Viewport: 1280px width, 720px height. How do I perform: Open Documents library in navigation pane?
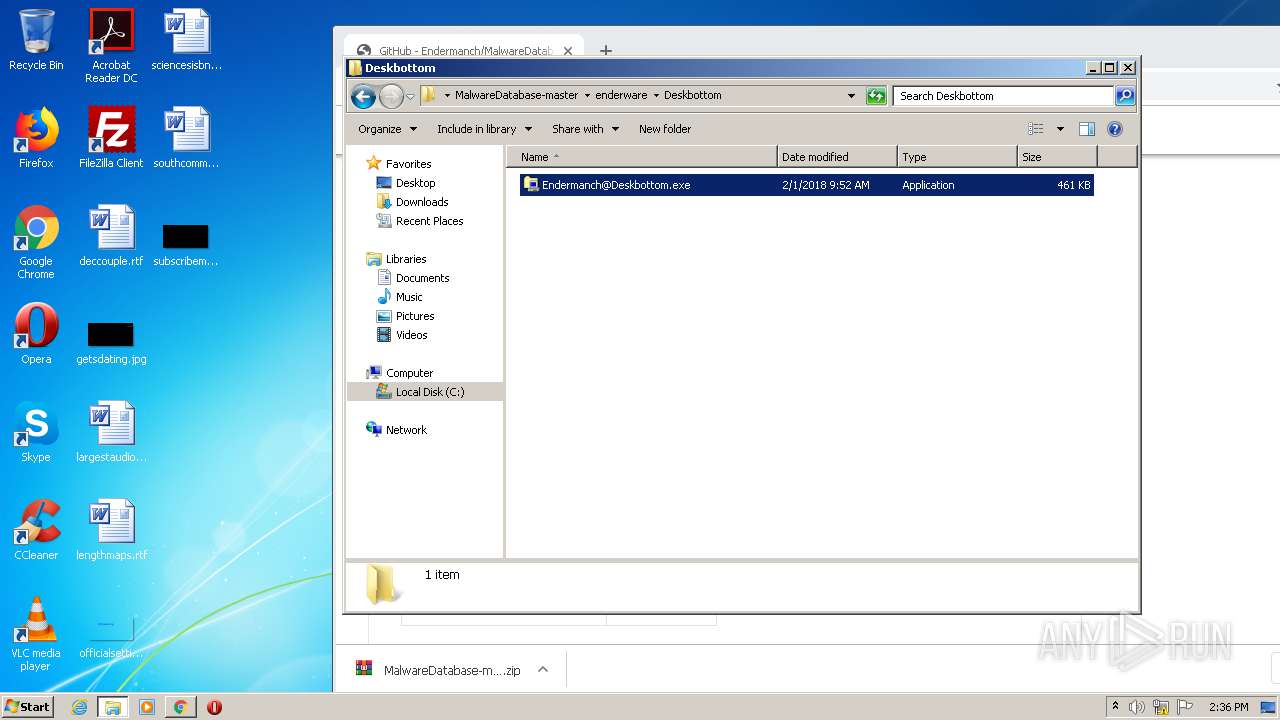click(422, 278)
